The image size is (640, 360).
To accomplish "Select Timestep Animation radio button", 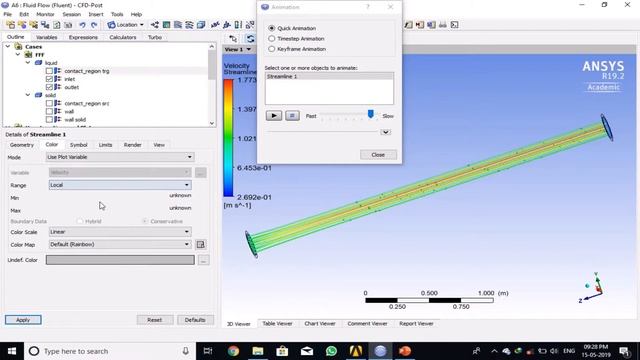I will [x=272, y=38].
